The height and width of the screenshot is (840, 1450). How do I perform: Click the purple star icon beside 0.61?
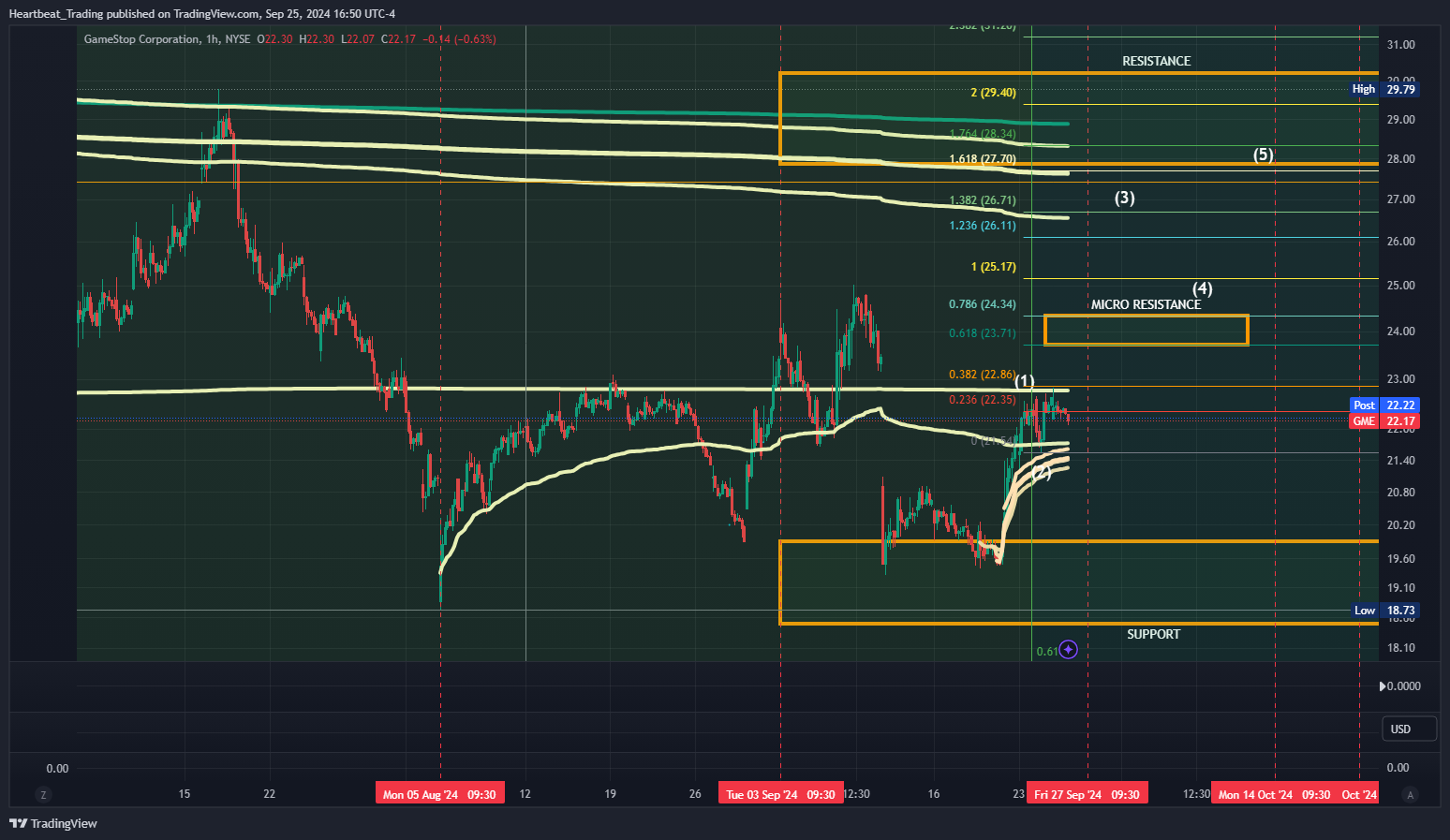pos(1068,650)
